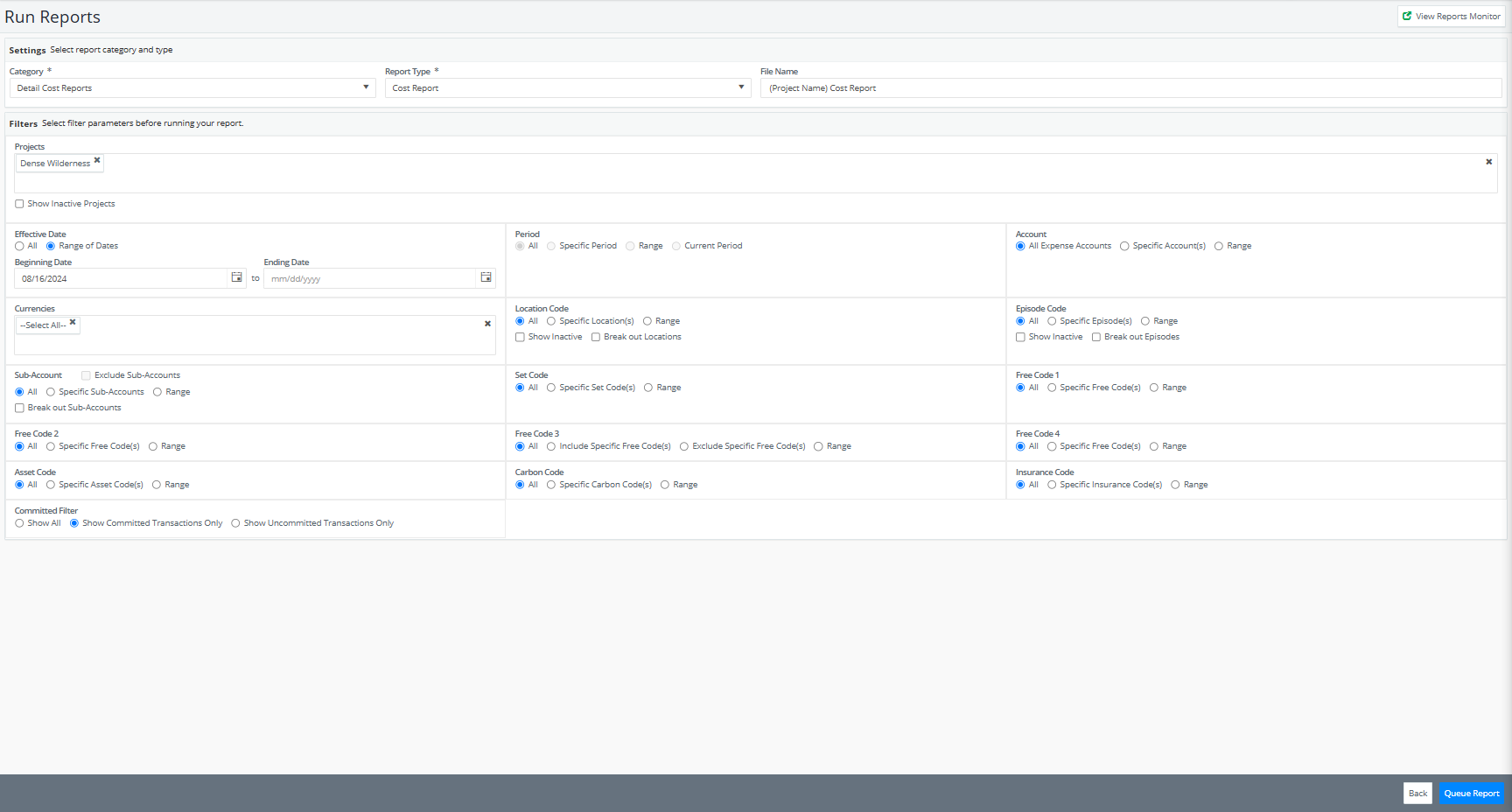This screenshot has width=1512, height=812.
Task: Enable Show Inactive Projects checkbox
Action: tap(19, 204)
